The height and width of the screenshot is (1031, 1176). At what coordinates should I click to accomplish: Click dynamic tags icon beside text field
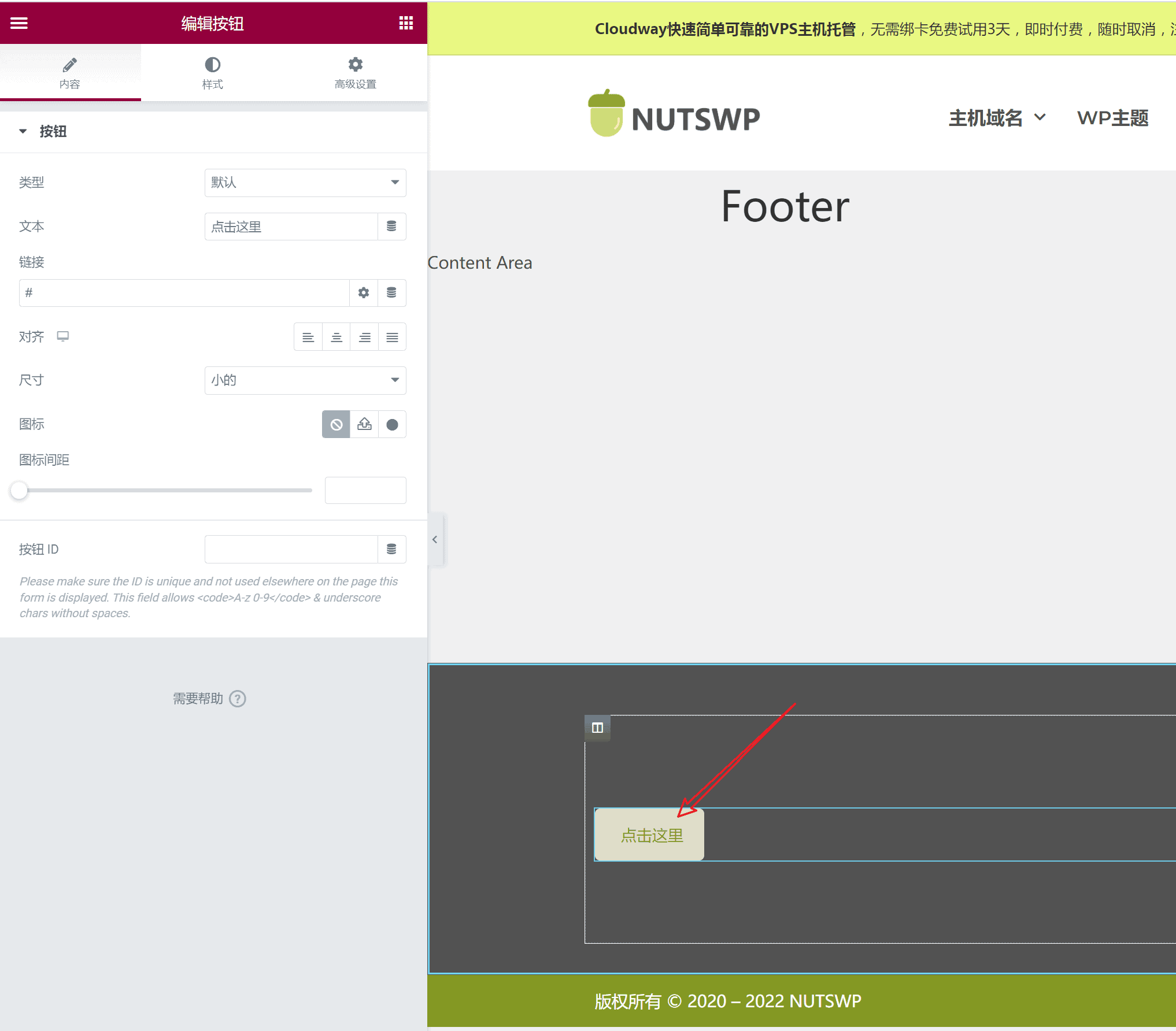pos(391,227)
